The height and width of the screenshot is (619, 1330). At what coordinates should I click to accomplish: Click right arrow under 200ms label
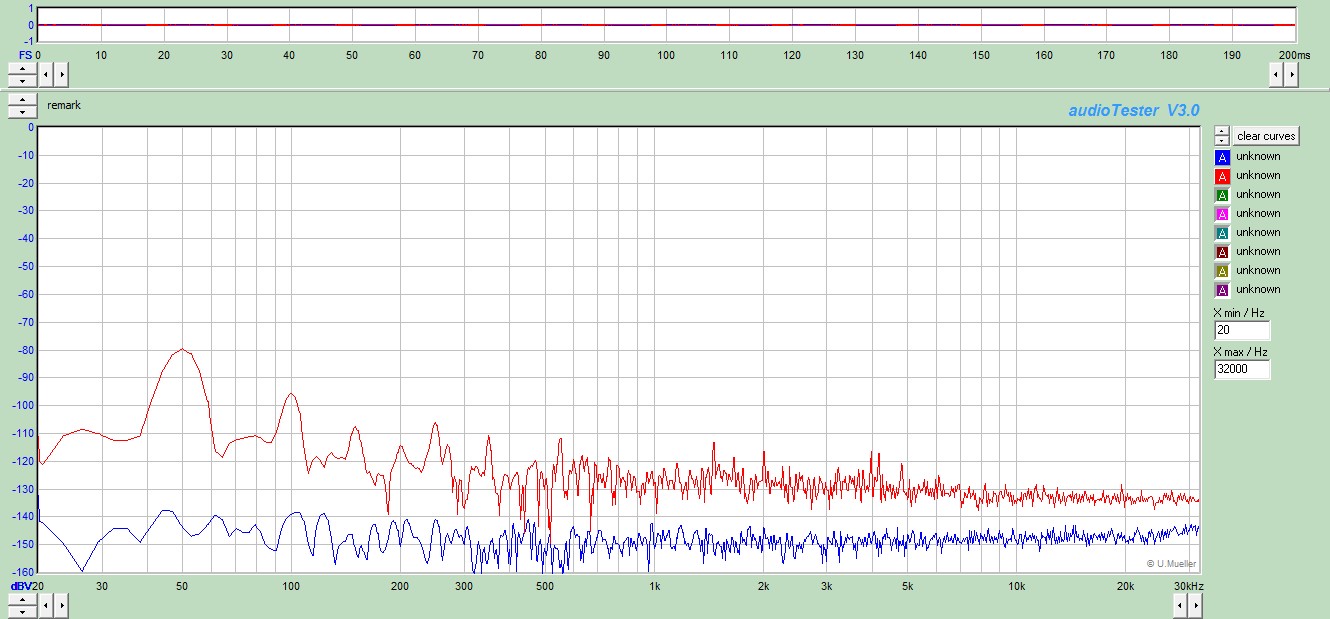[x=1291, y=74]
